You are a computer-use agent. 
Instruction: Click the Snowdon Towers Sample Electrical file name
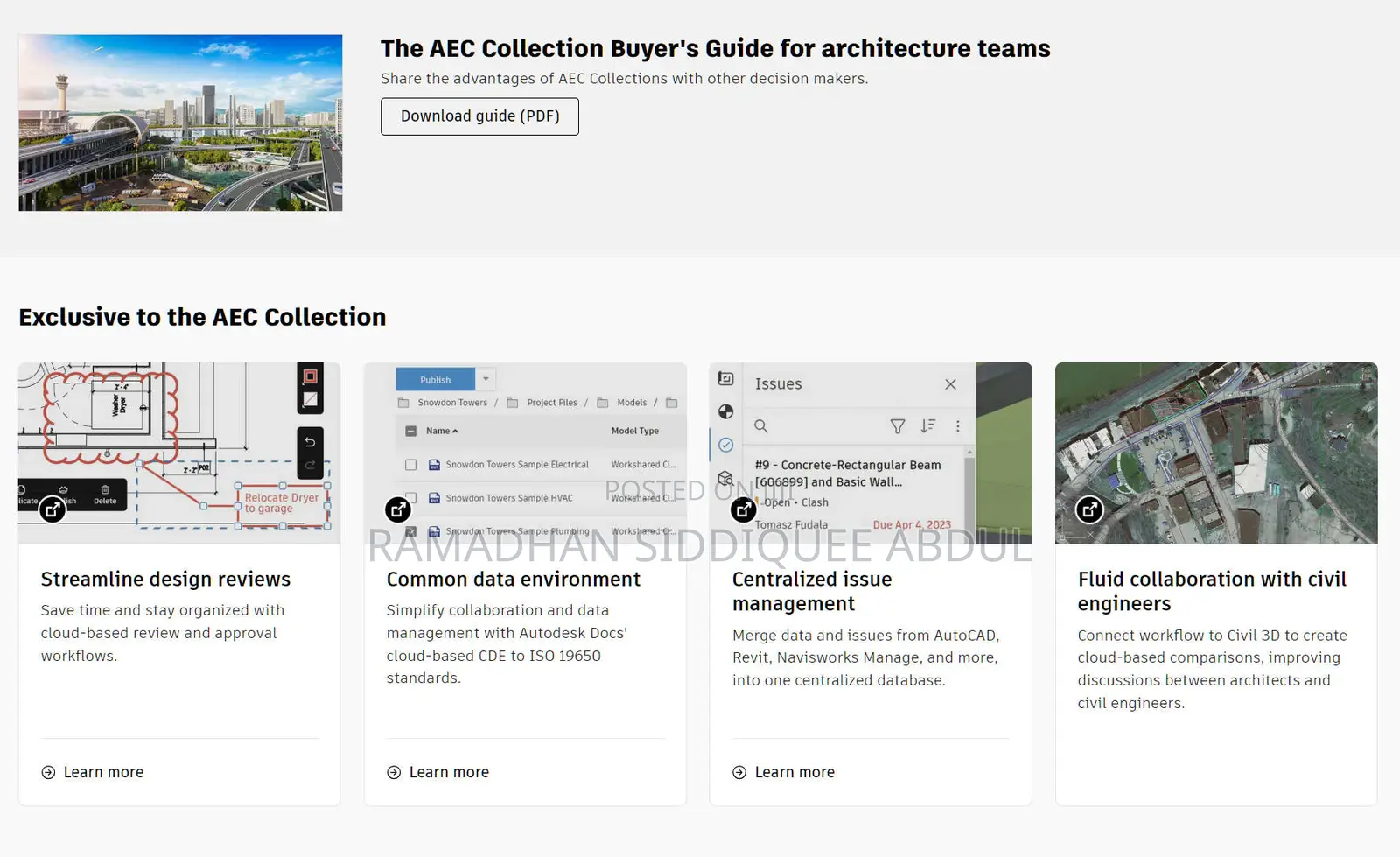click(517, 465)
